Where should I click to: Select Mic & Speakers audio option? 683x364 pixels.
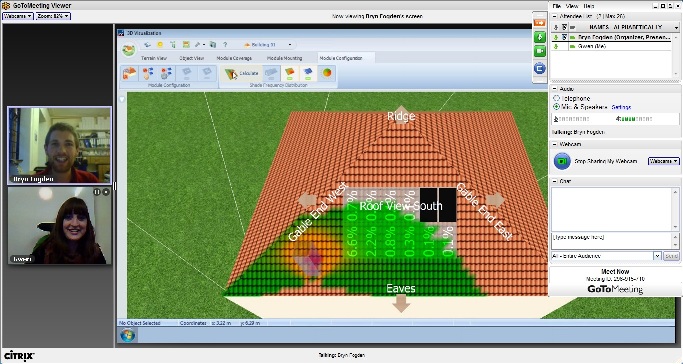(x=556, y=107)
